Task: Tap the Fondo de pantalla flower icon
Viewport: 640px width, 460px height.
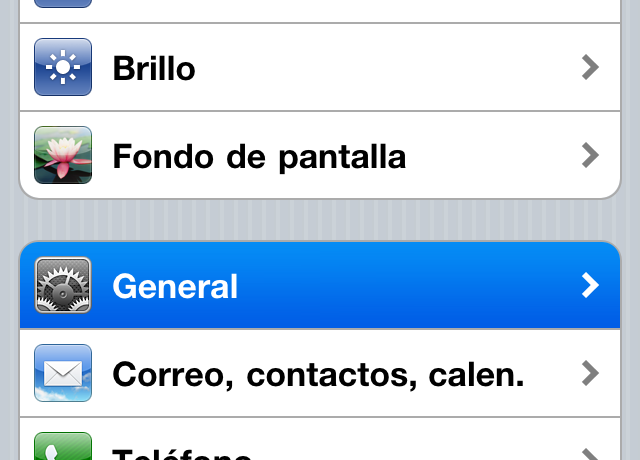Action: tap(63, 155)
